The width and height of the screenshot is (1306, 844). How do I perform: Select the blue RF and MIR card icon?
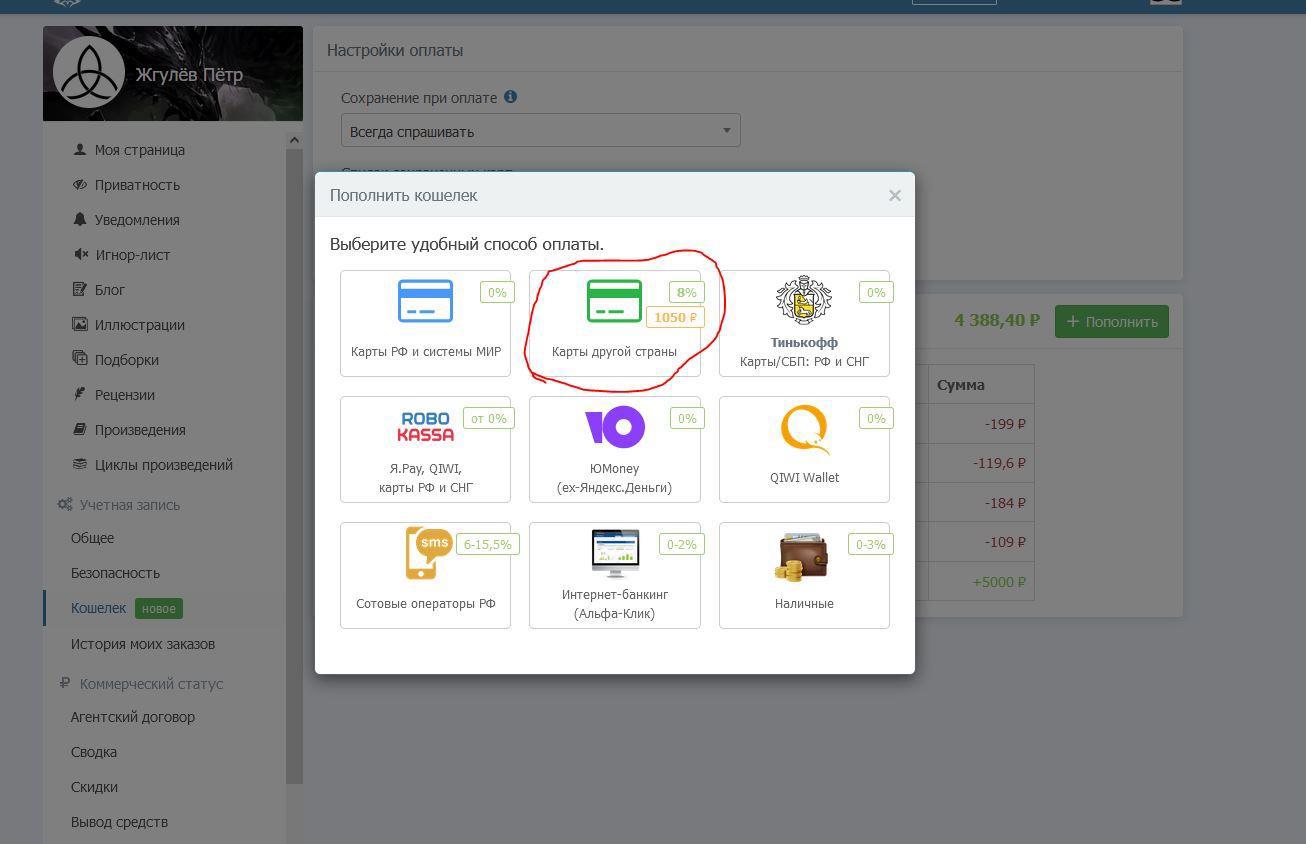[x=425, y=301]
